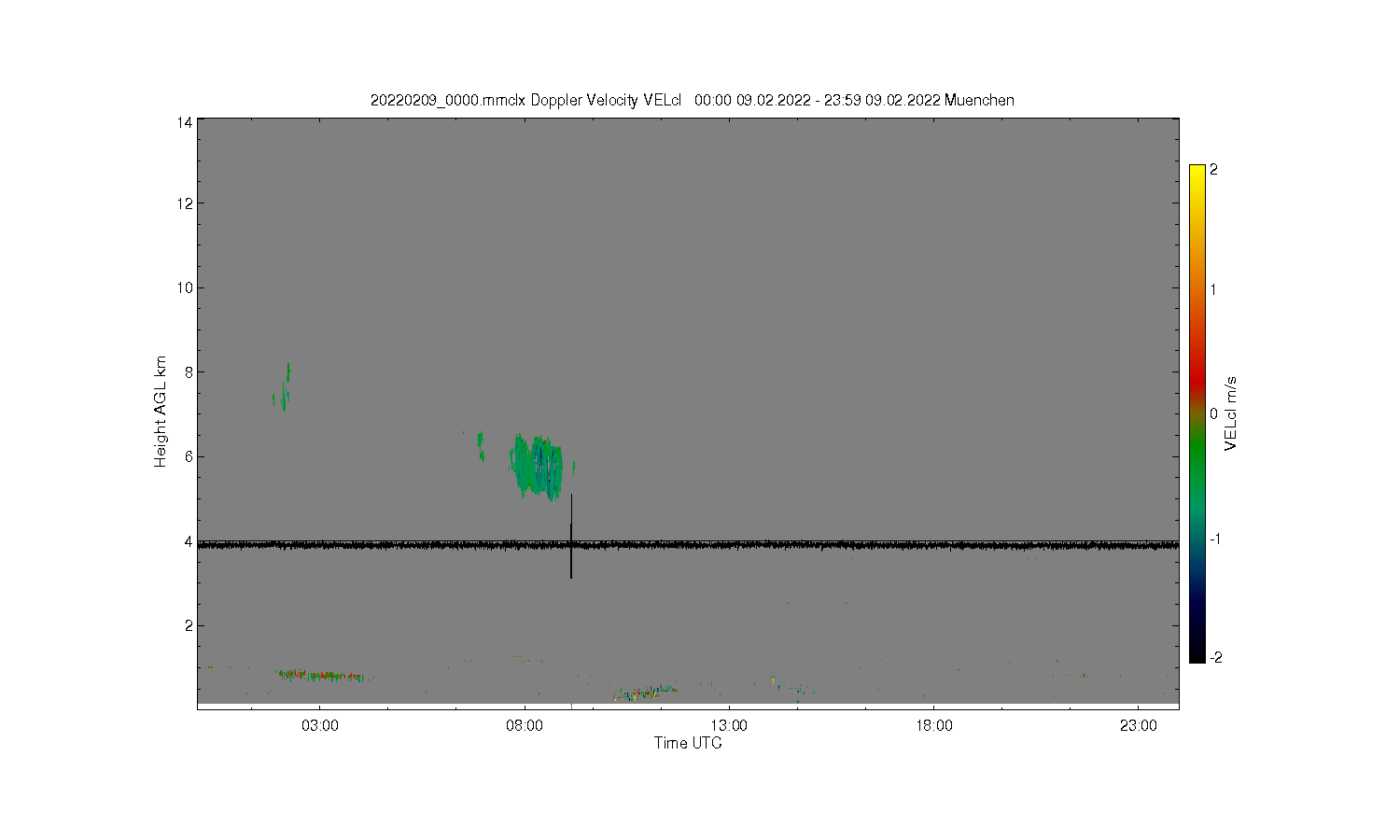Click the 18:00 time tick label
Image resolution: width=1400 pixels, height=840 pixels.
pos(933,726)
